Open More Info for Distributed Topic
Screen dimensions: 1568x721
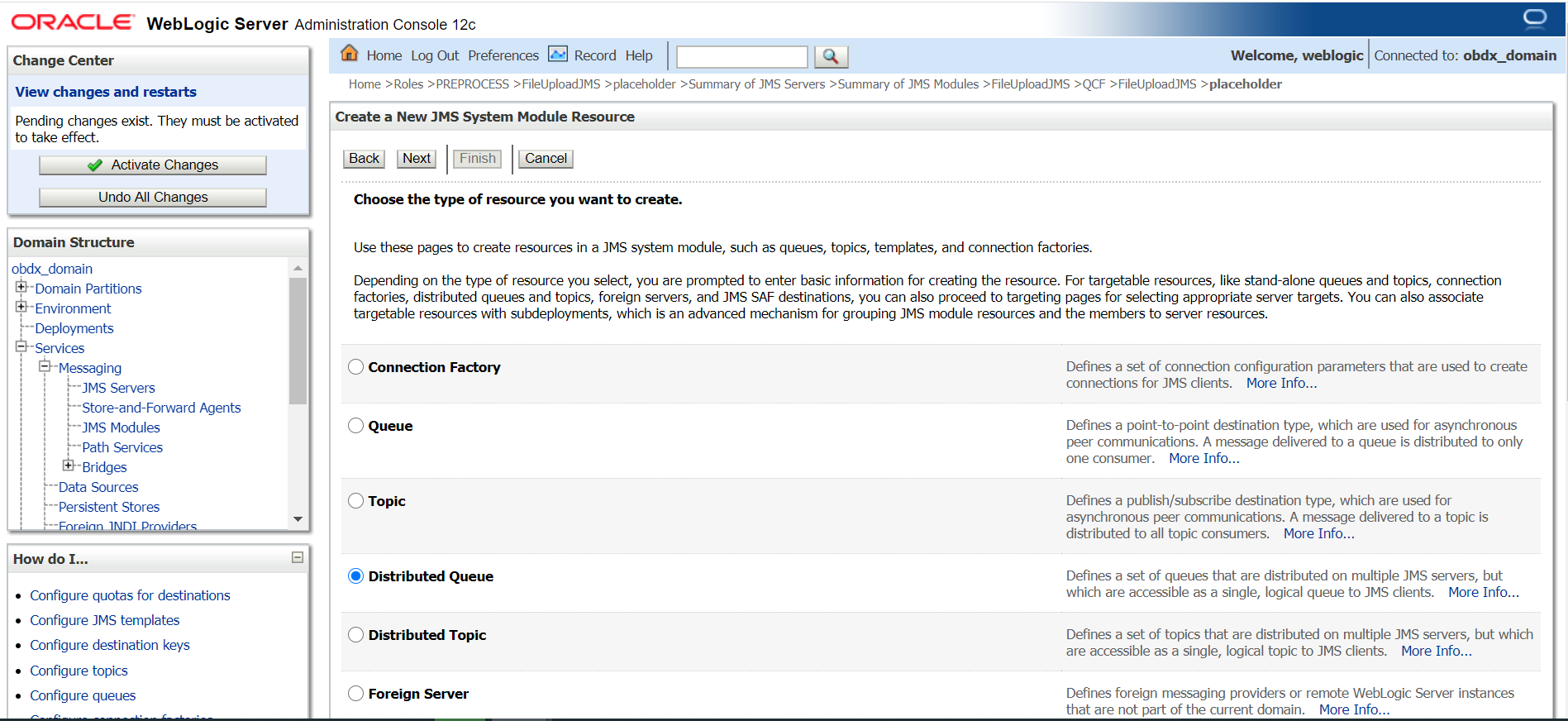point(1437,651)
